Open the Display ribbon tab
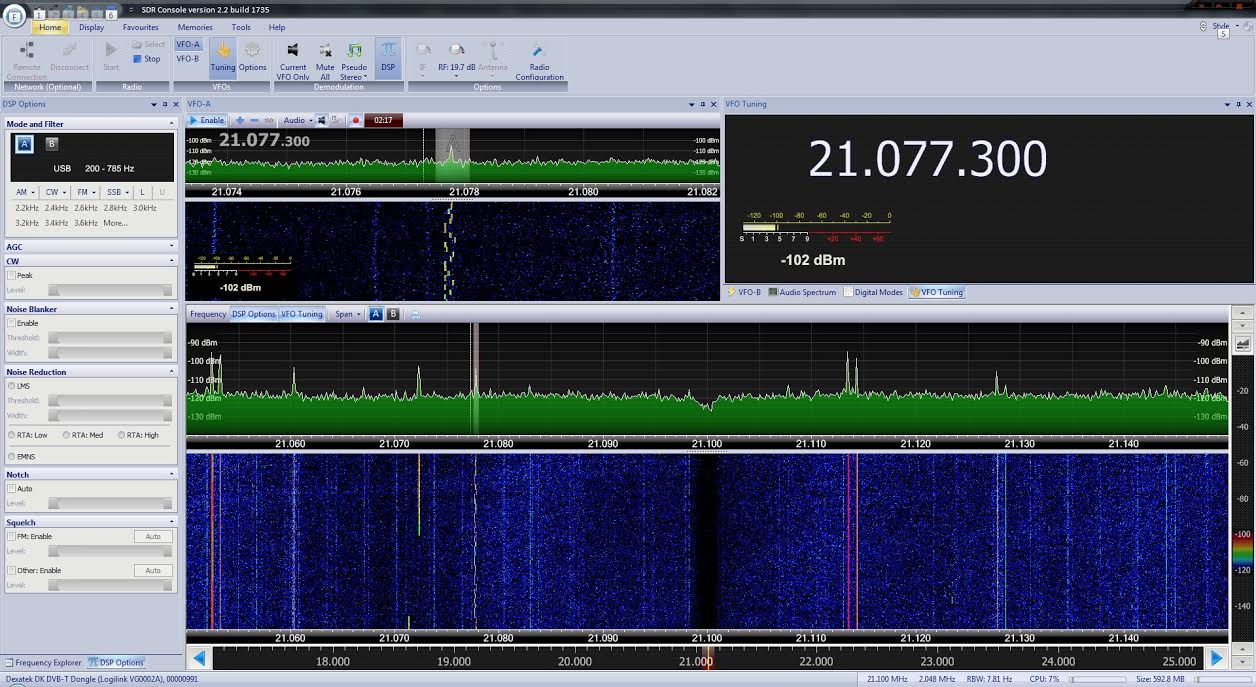The height and width of the screenshot is (687, 1256). click(x=91, y=27)
